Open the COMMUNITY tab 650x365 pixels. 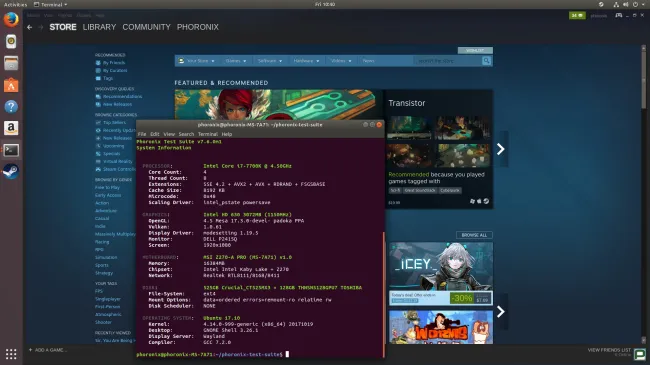(146, 27)
